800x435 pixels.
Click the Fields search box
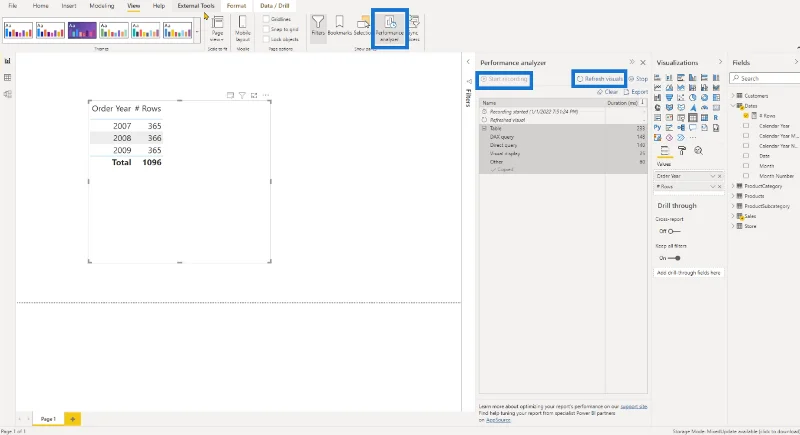765,79
